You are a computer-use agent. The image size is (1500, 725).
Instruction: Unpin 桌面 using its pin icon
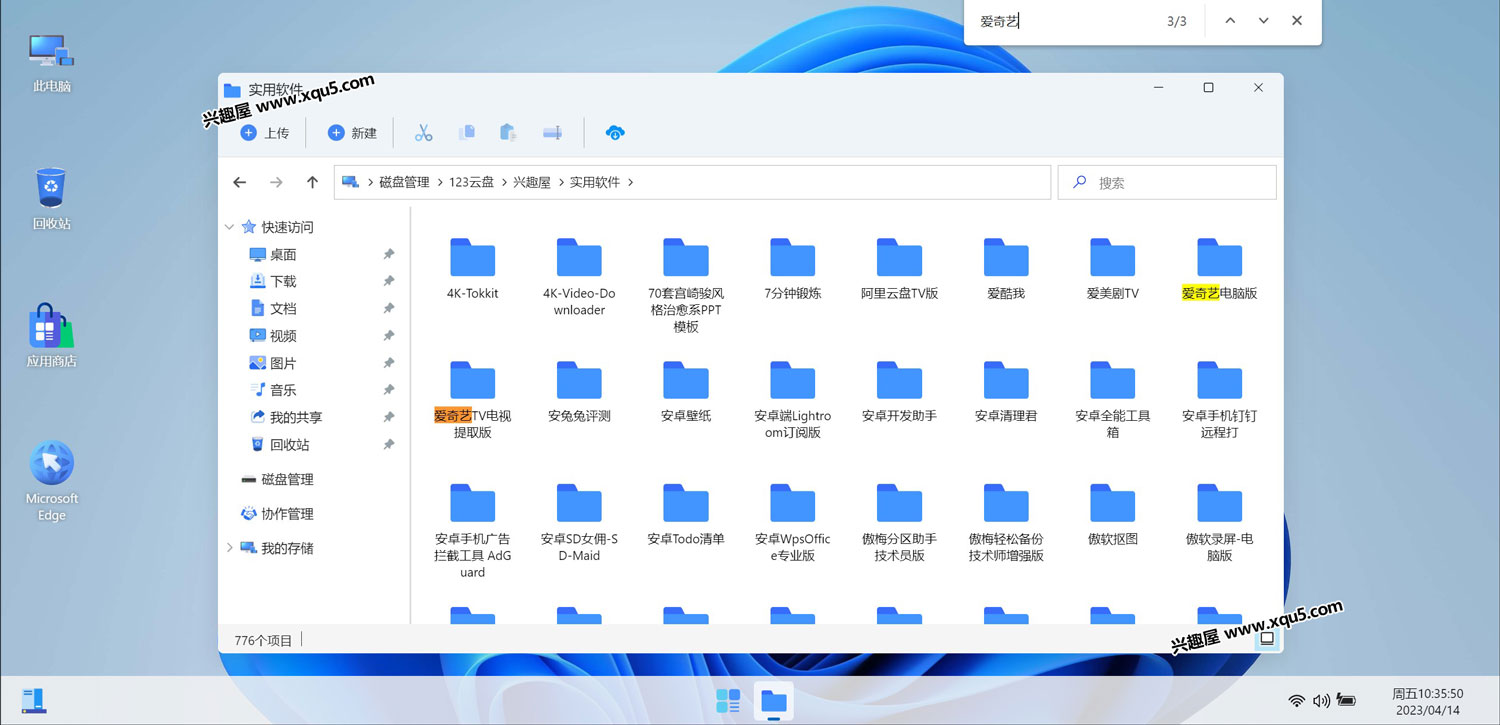click(389, 255)
